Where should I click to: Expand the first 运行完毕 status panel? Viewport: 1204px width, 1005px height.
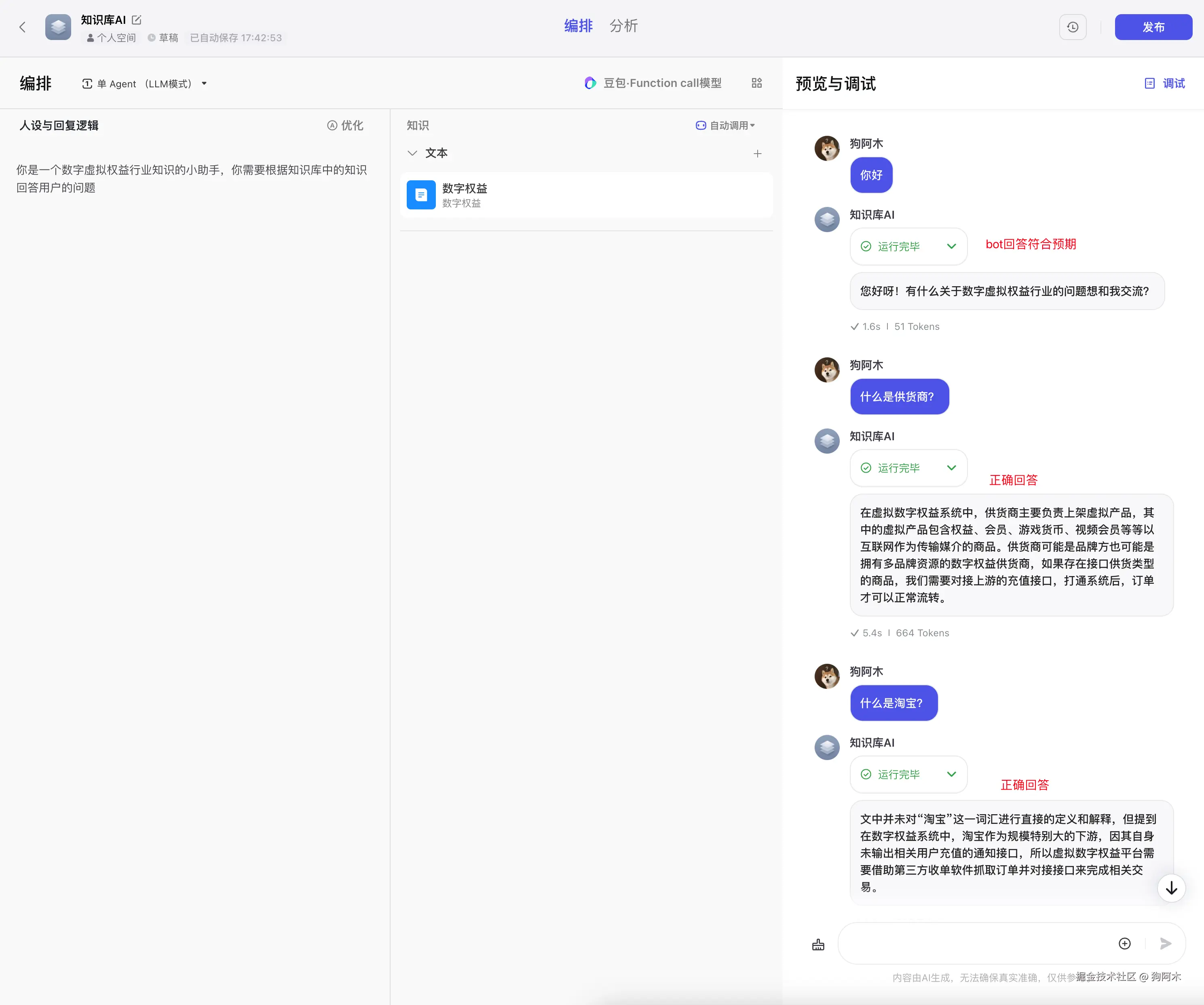(x=951, y=247)
